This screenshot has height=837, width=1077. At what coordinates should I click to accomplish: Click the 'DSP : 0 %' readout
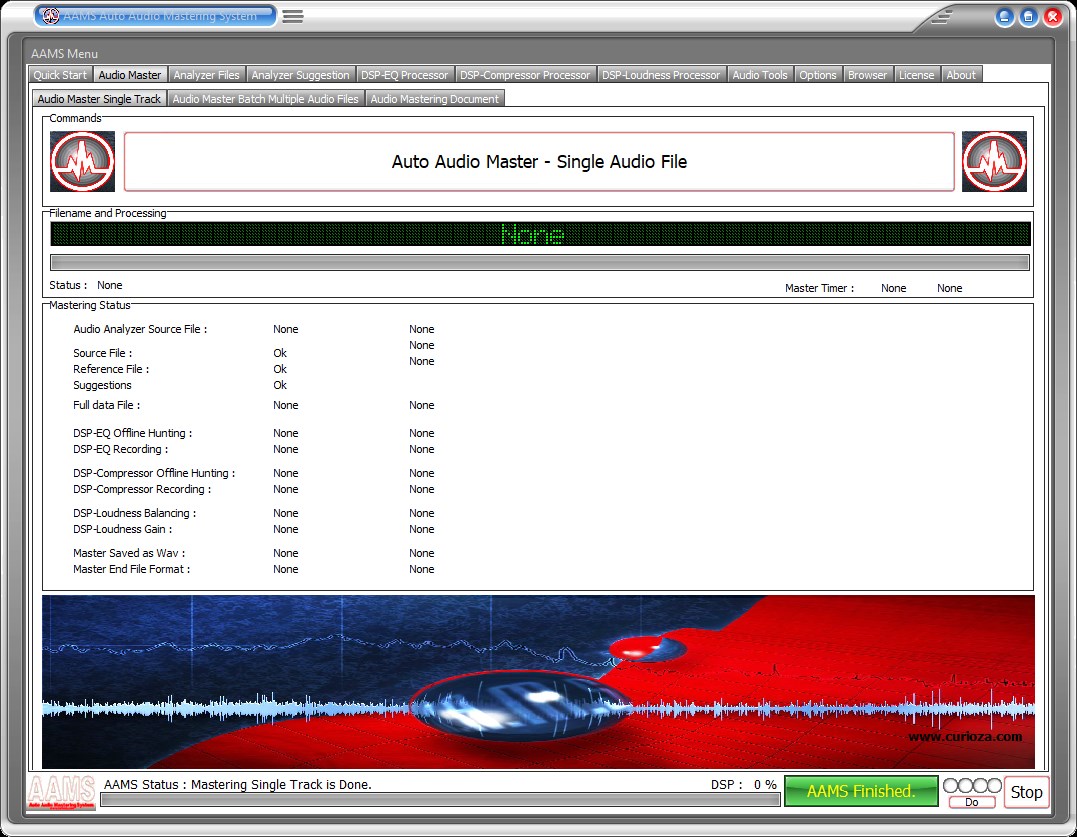click(x=744, y=784)
